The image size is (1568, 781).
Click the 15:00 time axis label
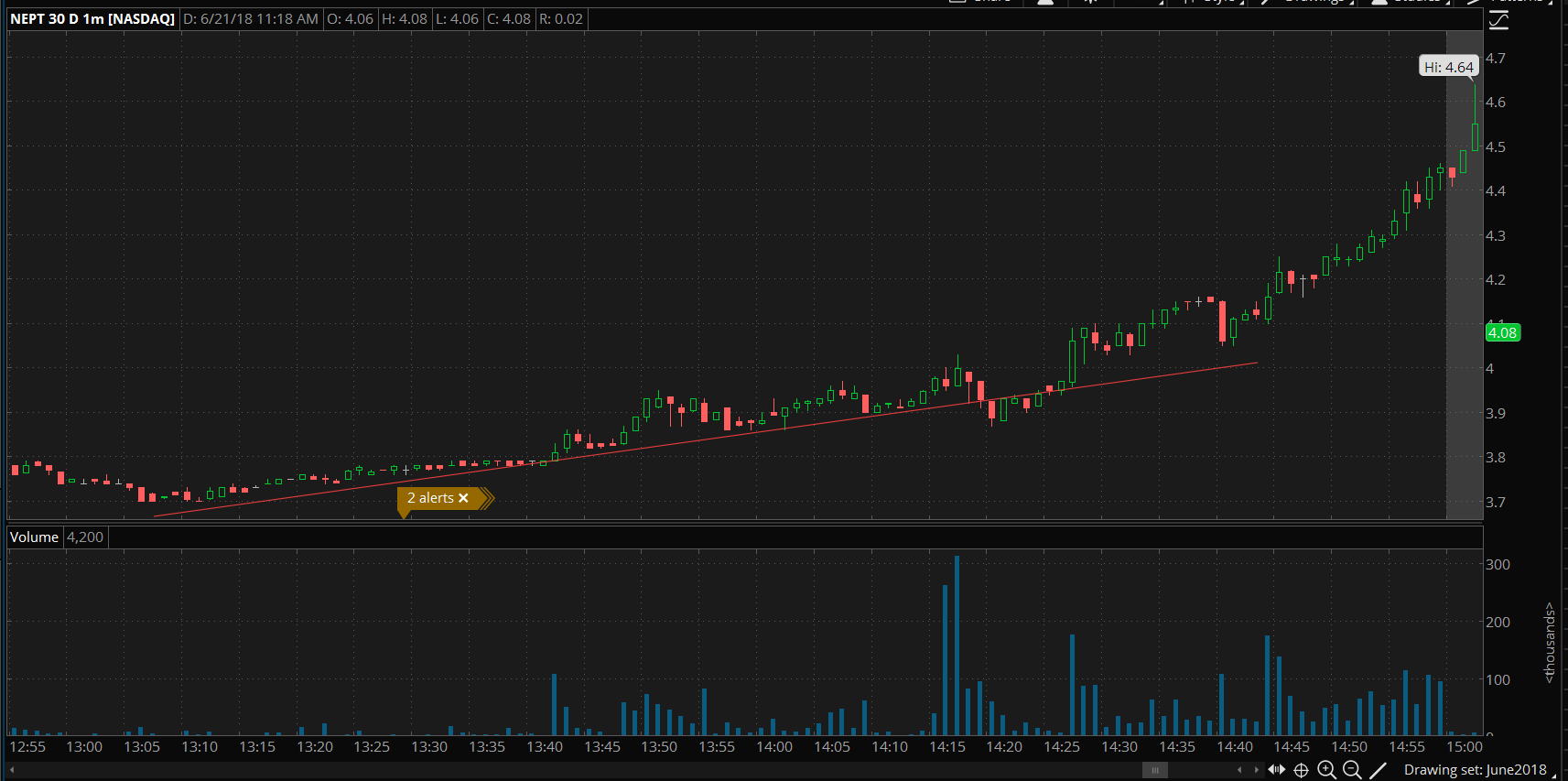coord(1465,747)
